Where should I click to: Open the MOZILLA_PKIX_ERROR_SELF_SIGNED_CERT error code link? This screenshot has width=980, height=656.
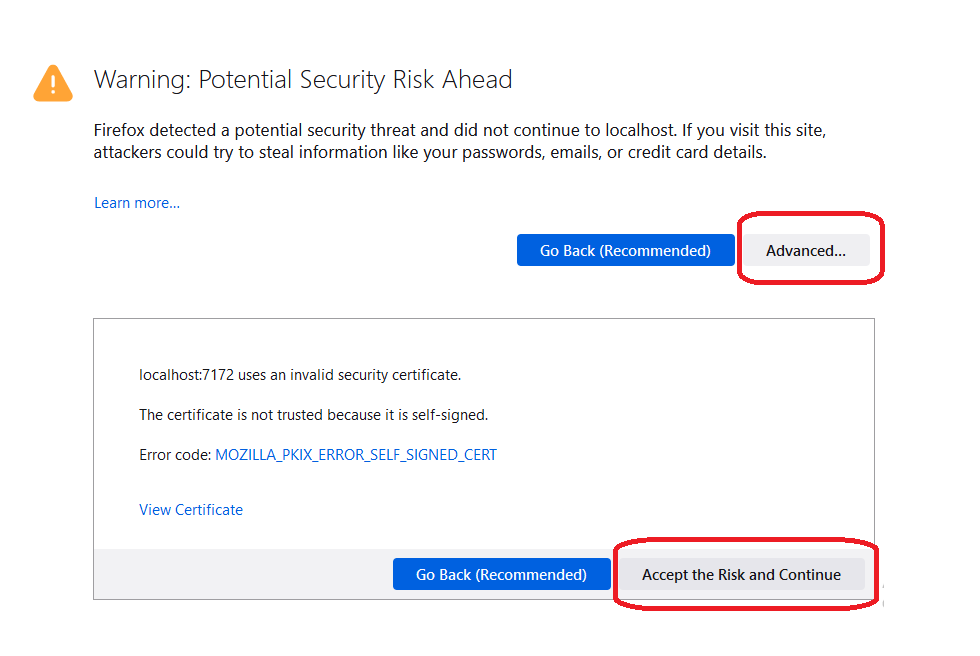(356, 455)
